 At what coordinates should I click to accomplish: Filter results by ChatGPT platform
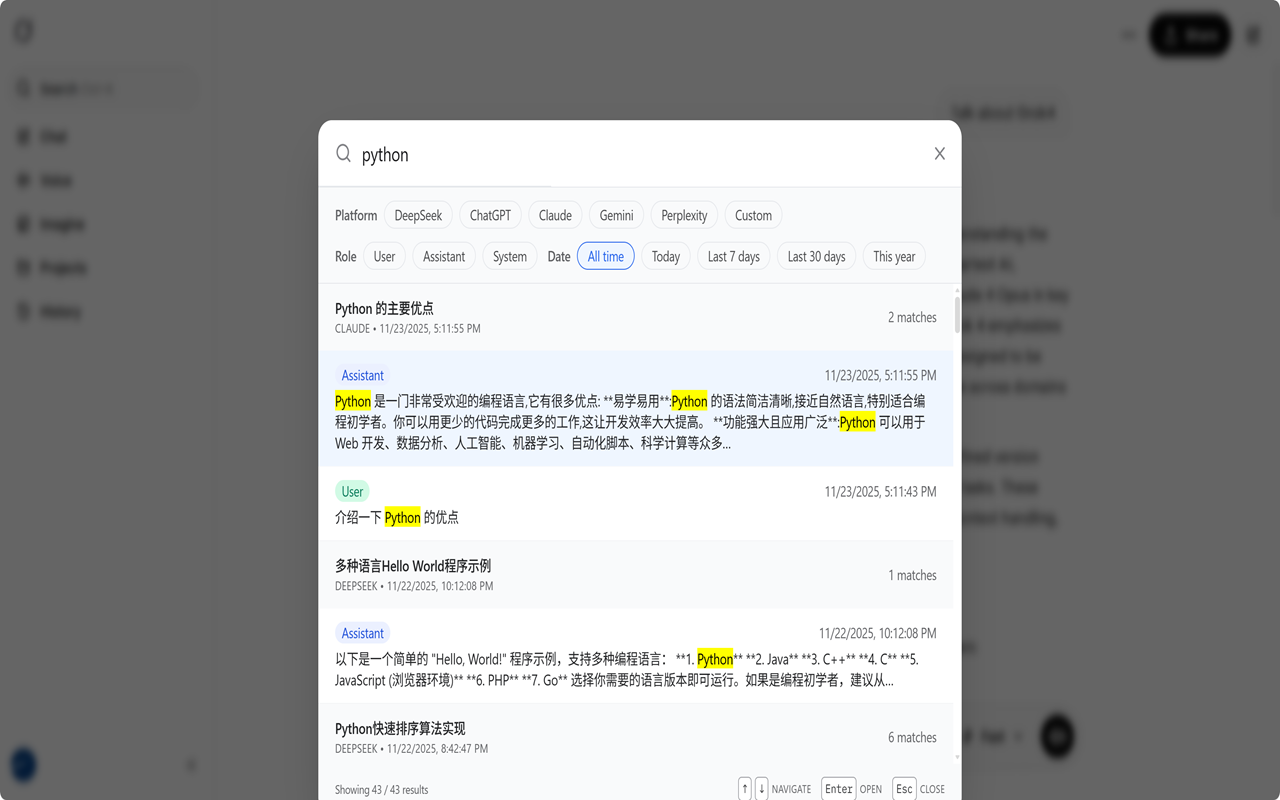pyautogui.click(x=490, y=215)
